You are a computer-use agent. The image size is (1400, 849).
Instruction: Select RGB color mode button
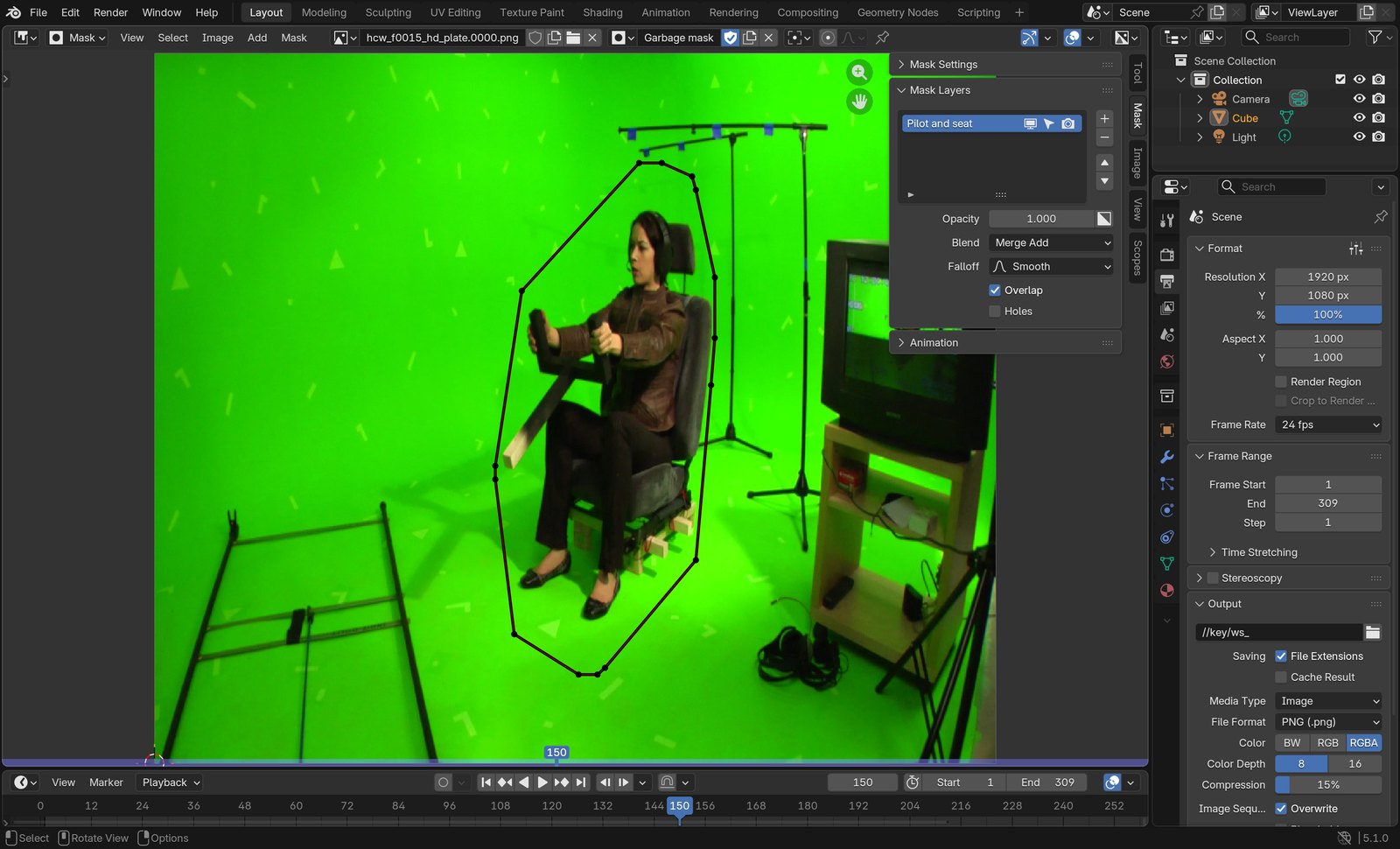click(1327, 743)
